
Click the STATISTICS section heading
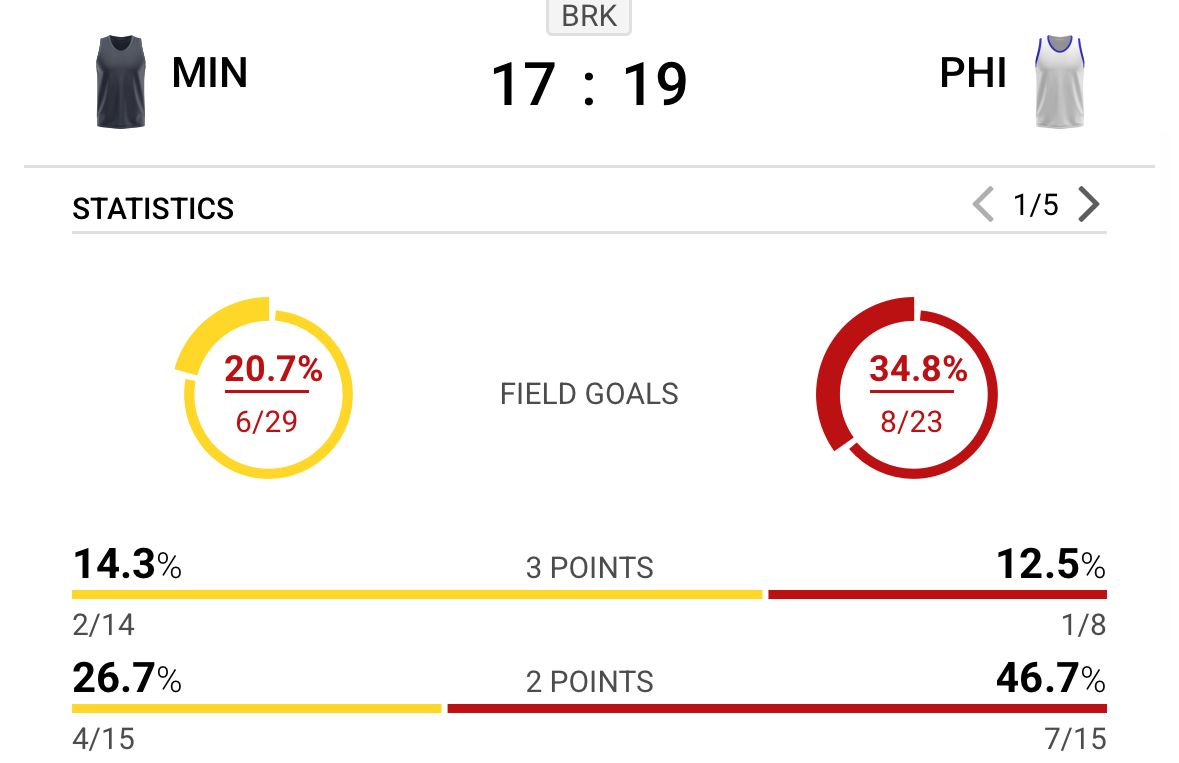153,209
